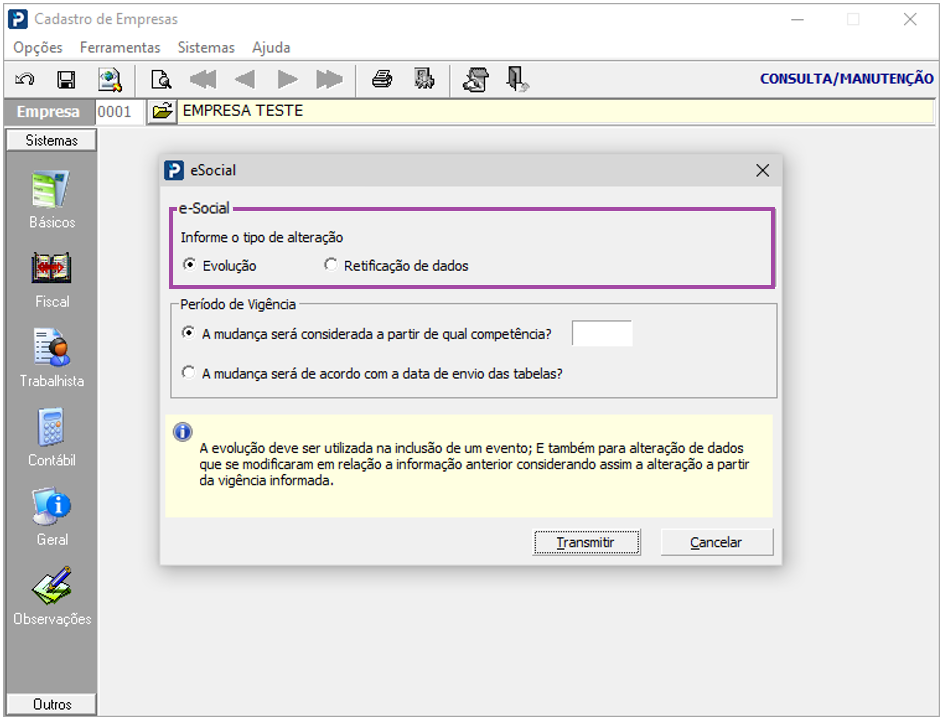The image size is (944, 720).
Task: Click the CONSULTA/MANUTENÇÃO mode label
Action: click(846, 79)
